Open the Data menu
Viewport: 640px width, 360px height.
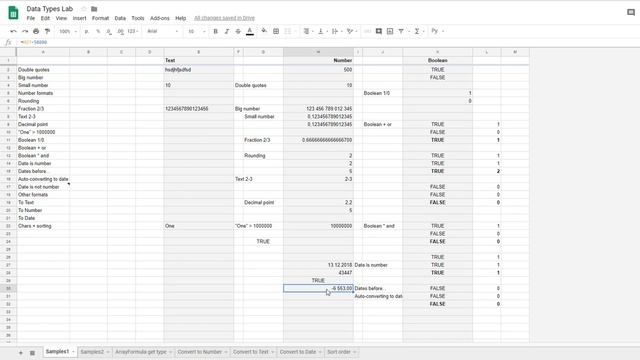click(120, 18)
